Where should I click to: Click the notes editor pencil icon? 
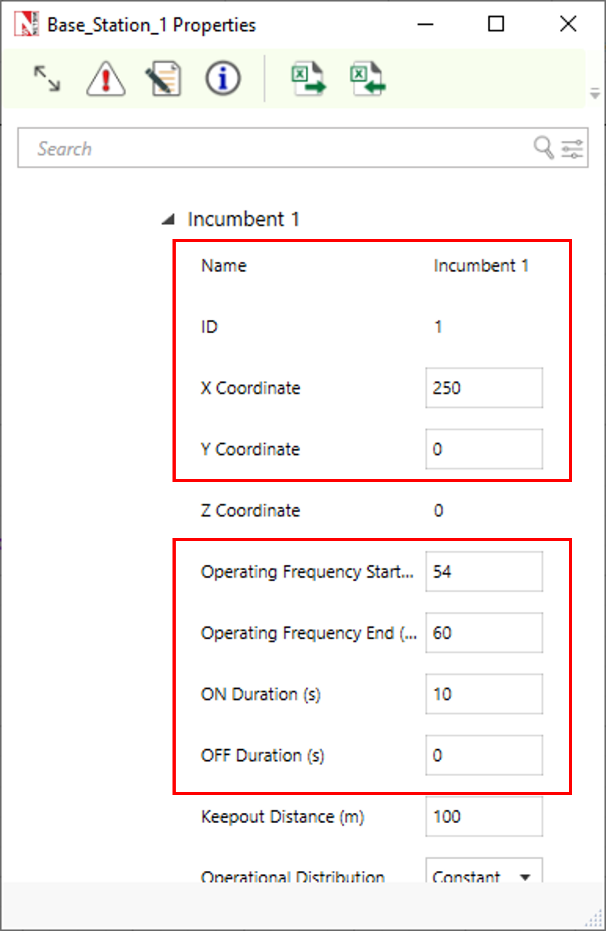tap(163, 79)
